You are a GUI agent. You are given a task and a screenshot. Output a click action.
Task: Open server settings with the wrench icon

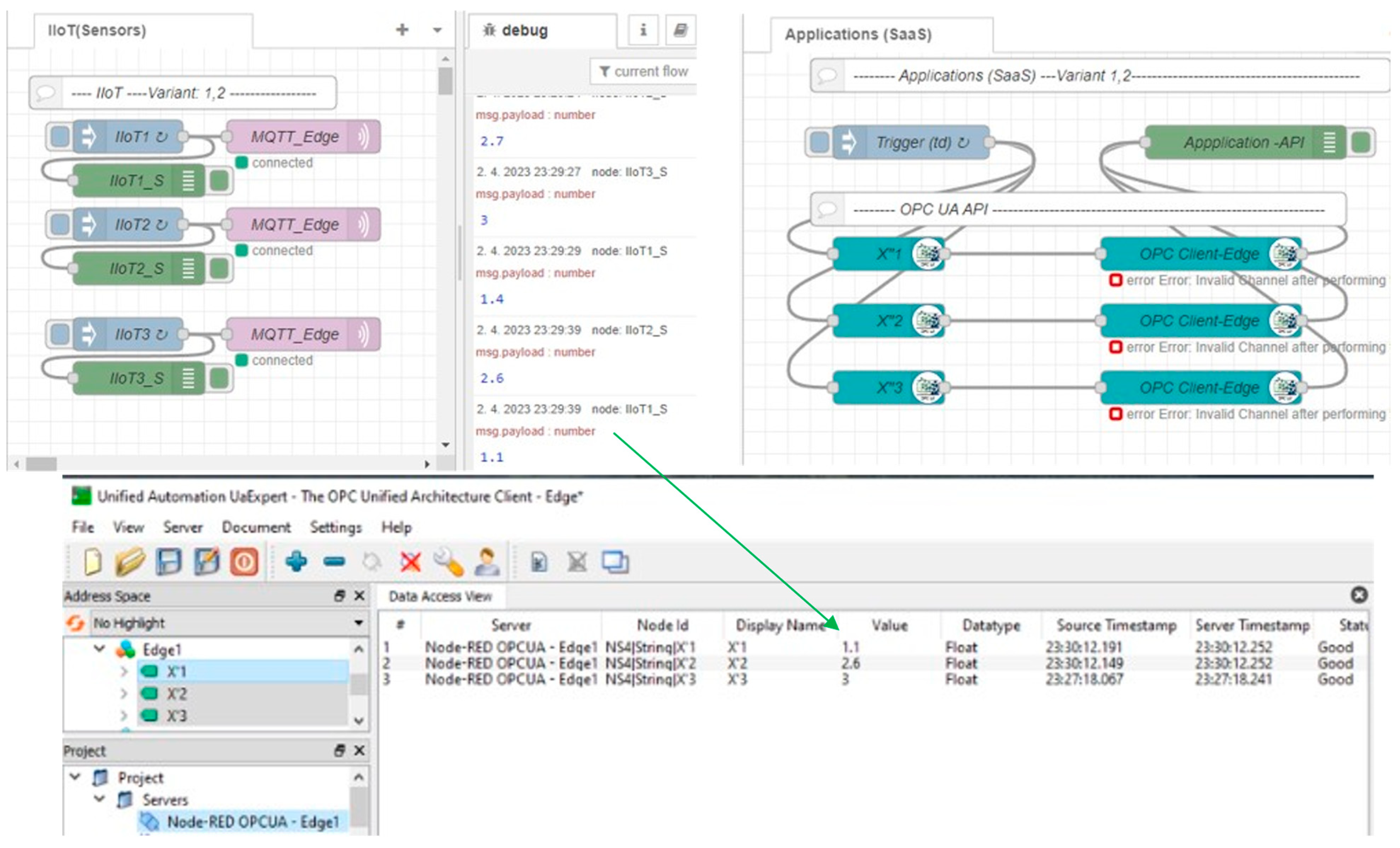coord(448,562)
